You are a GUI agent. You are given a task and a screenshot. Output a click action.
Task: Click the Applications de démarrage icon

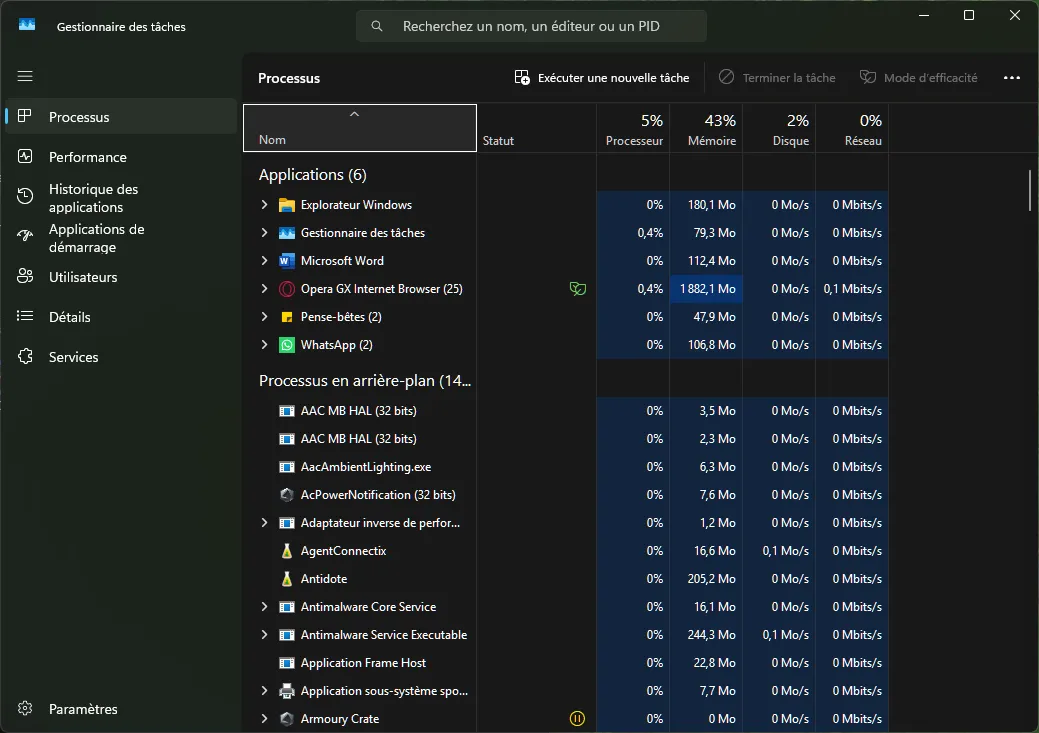[25, 235]
